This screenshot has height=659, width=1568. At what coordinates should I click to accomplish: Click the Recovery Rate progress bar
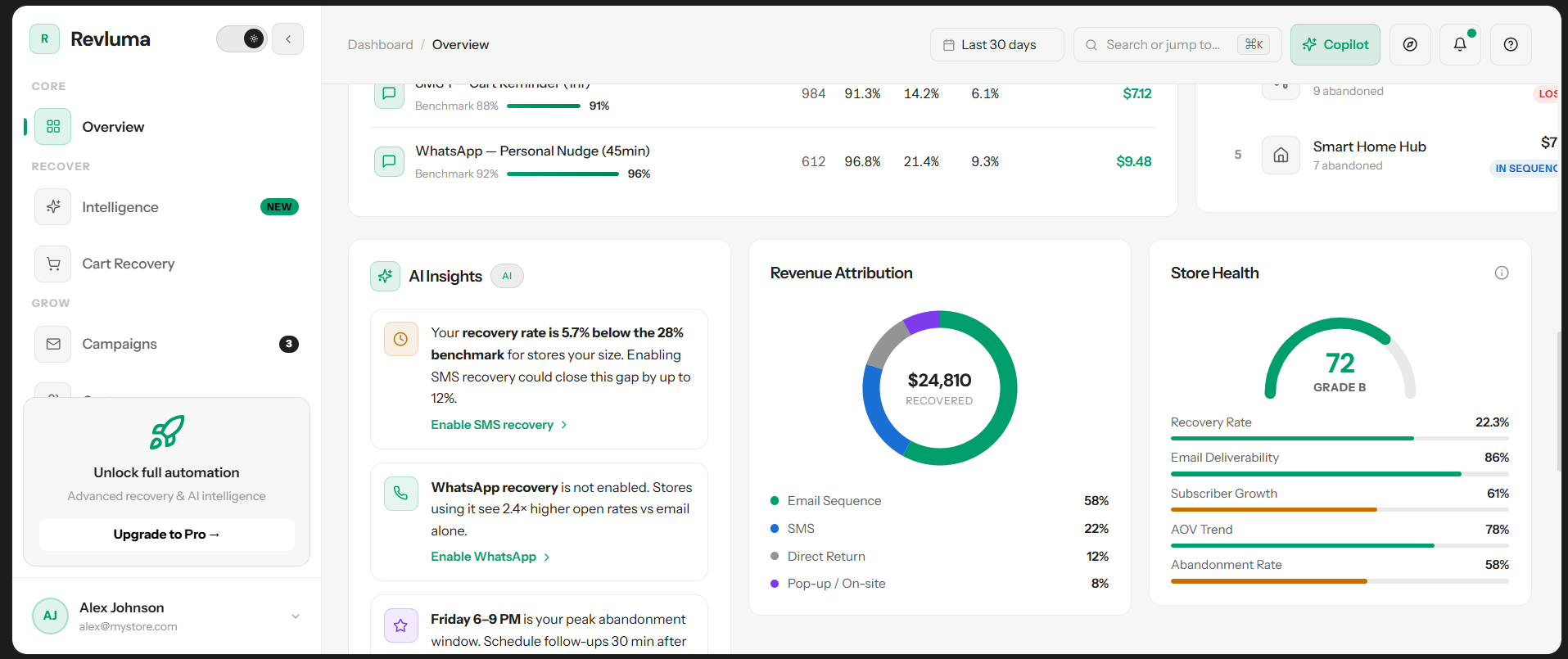[1340, 439]
